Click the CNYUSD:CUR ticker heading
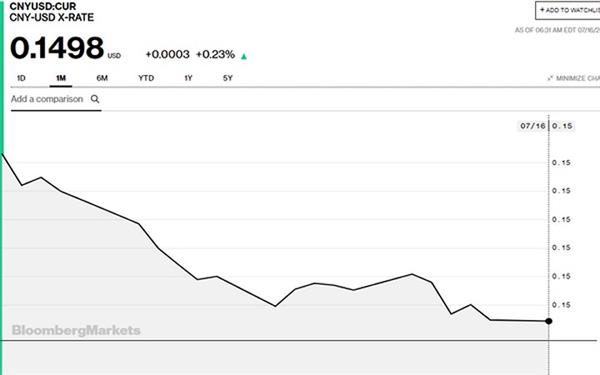600x375 pixels. [x=43, y=6]
